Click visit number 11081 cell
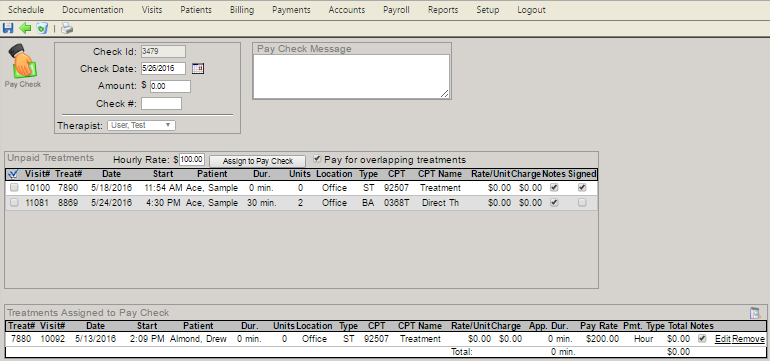The image size is (770, 361). coord(37,202)
